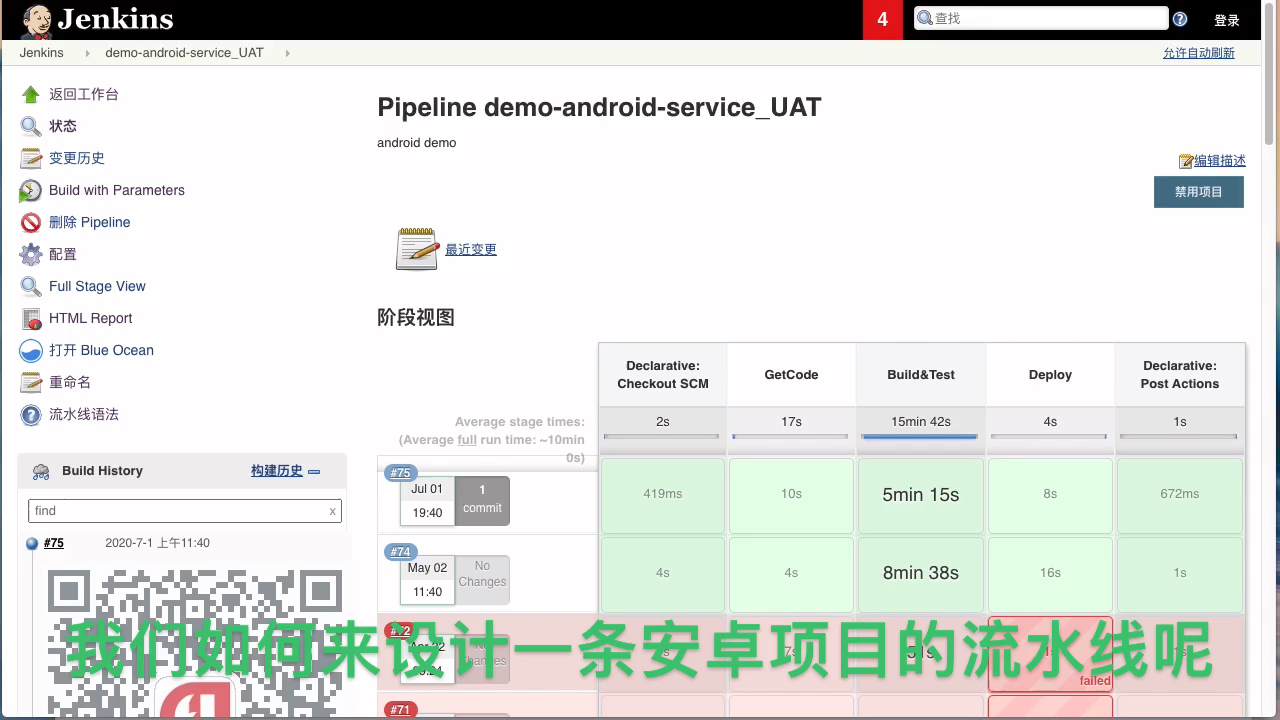Open the 构建历史 trend link
Screen dimensions: 1280x720
pyautogui.click(x=277, y=471)
